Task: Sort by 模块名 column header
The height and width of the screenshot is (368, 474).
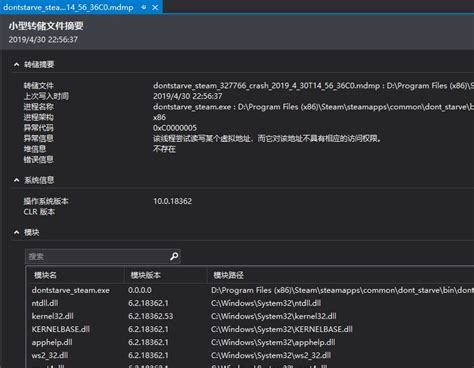Action: click(75, 275)
